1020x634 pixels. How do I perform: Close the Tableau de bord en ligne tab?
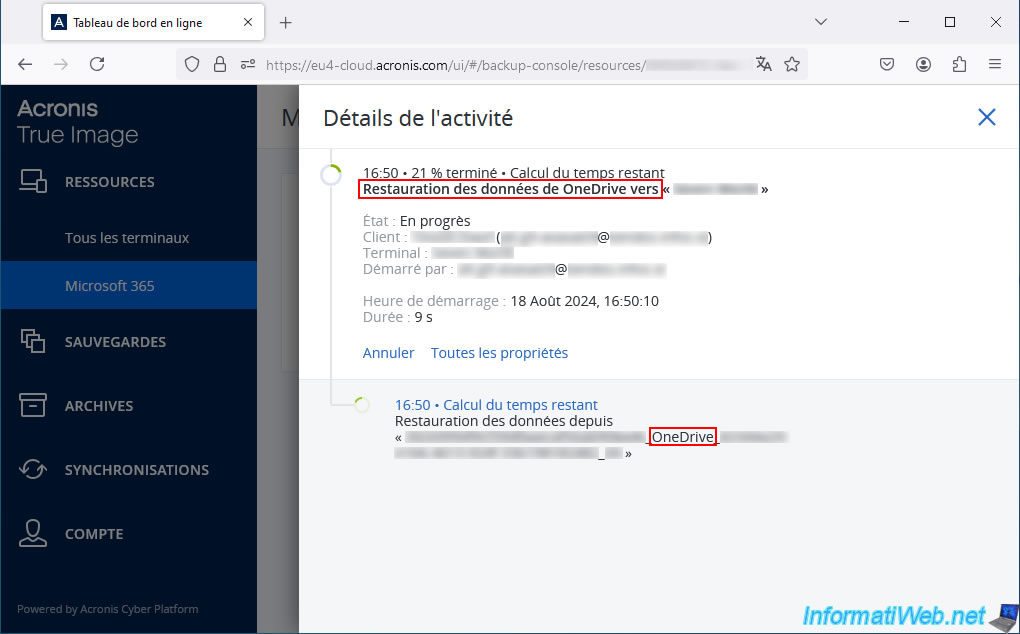coord(248,22)
